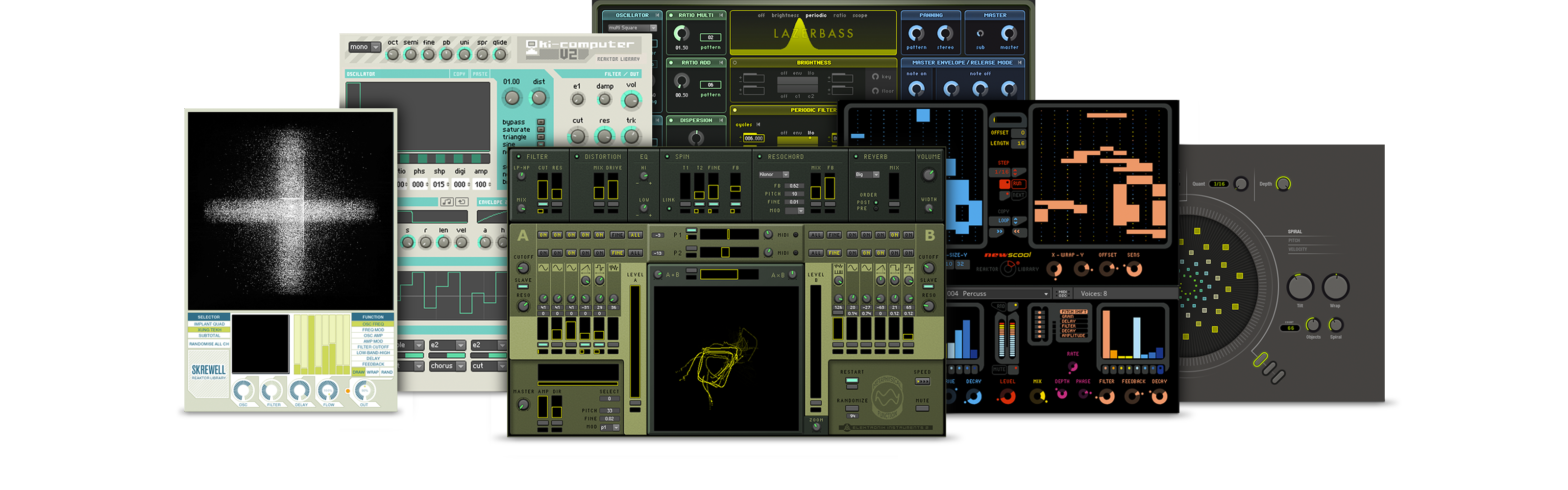
Task: Click the collapse arrow on Lazerbass OSCILLATOR header
Action: point(658,15)
